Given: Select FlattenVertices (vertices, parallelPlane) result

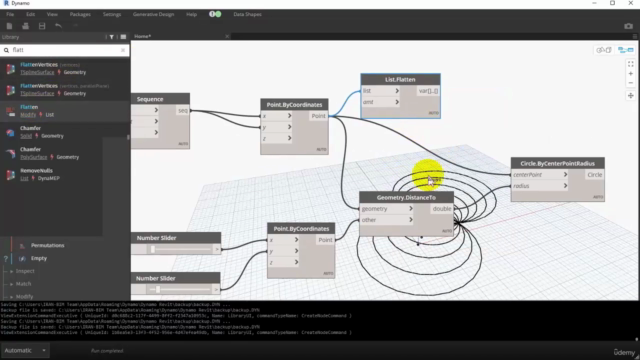Looking at the screenshot, I should coord(65,90).
